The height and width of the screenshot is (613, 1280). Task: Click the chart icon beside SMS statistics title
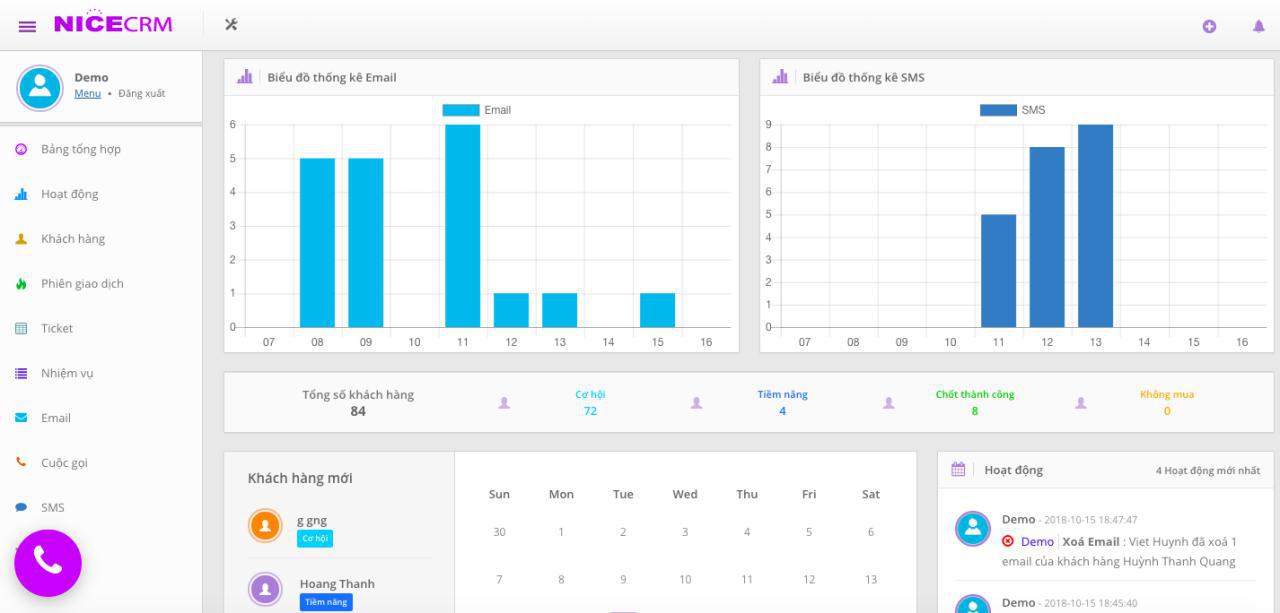pos(780,77)
